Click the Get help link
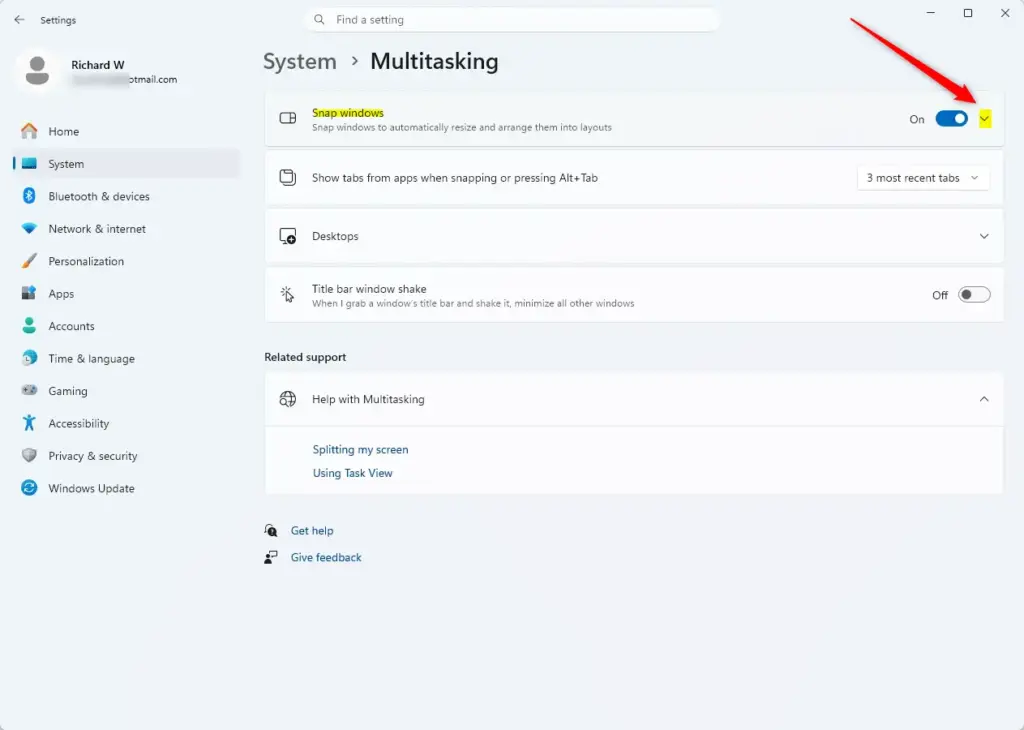 click(312, 531)
